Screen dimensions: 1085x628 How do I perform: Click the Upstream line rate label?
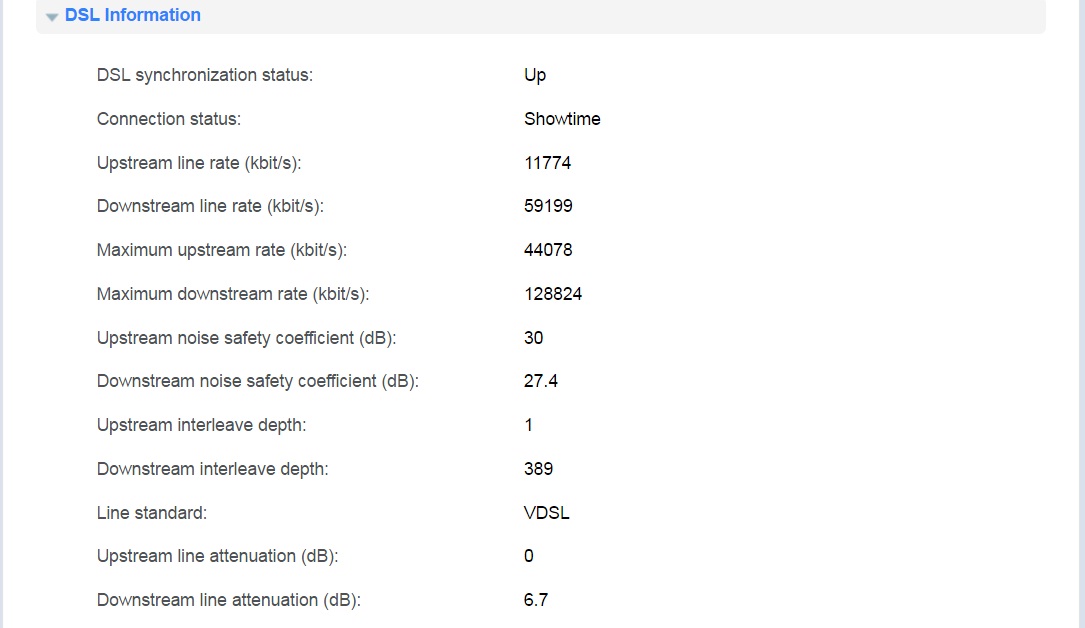[199, 163]
